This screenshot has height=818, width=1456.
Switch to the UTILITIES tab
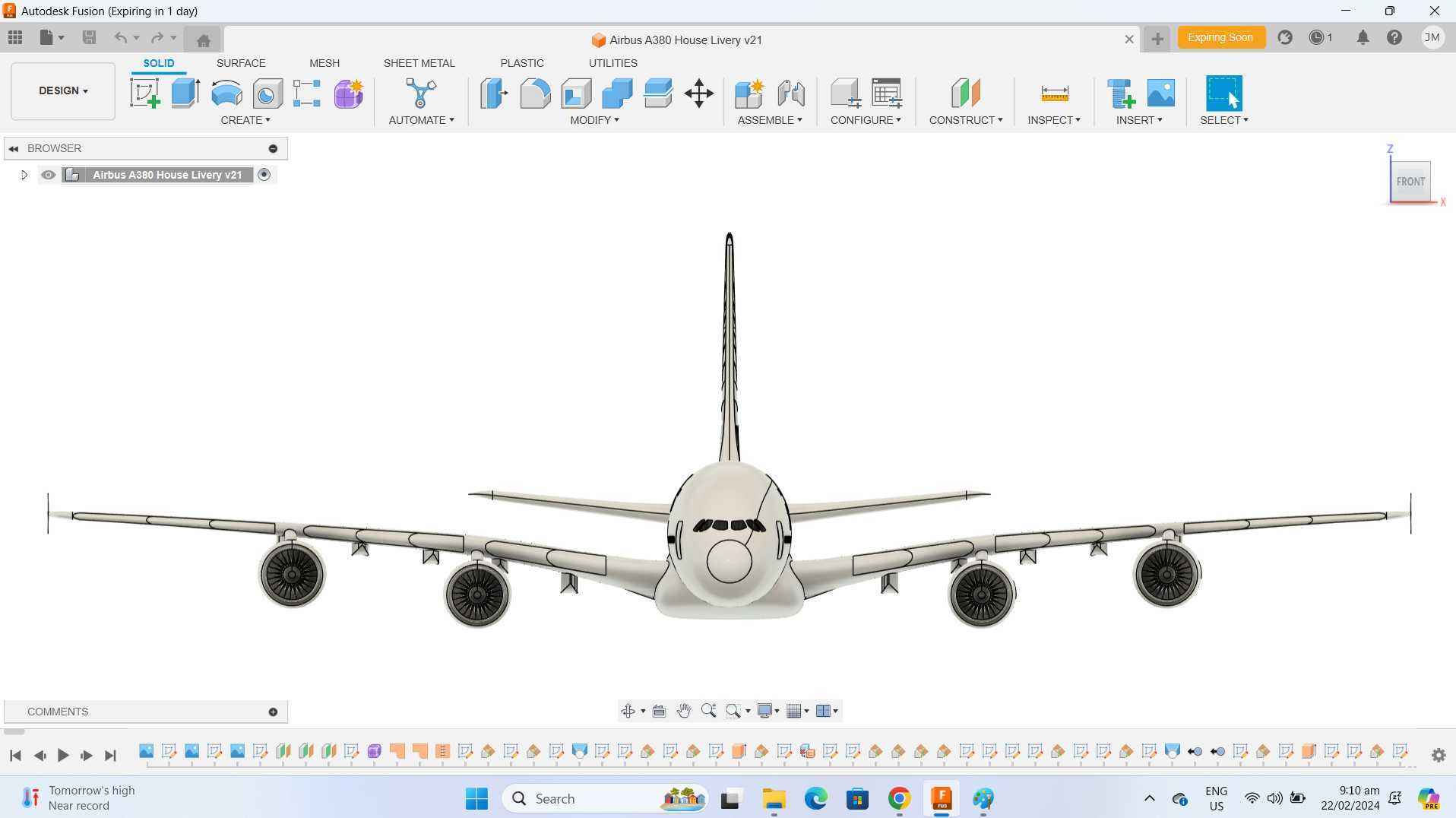pos(612,63)
